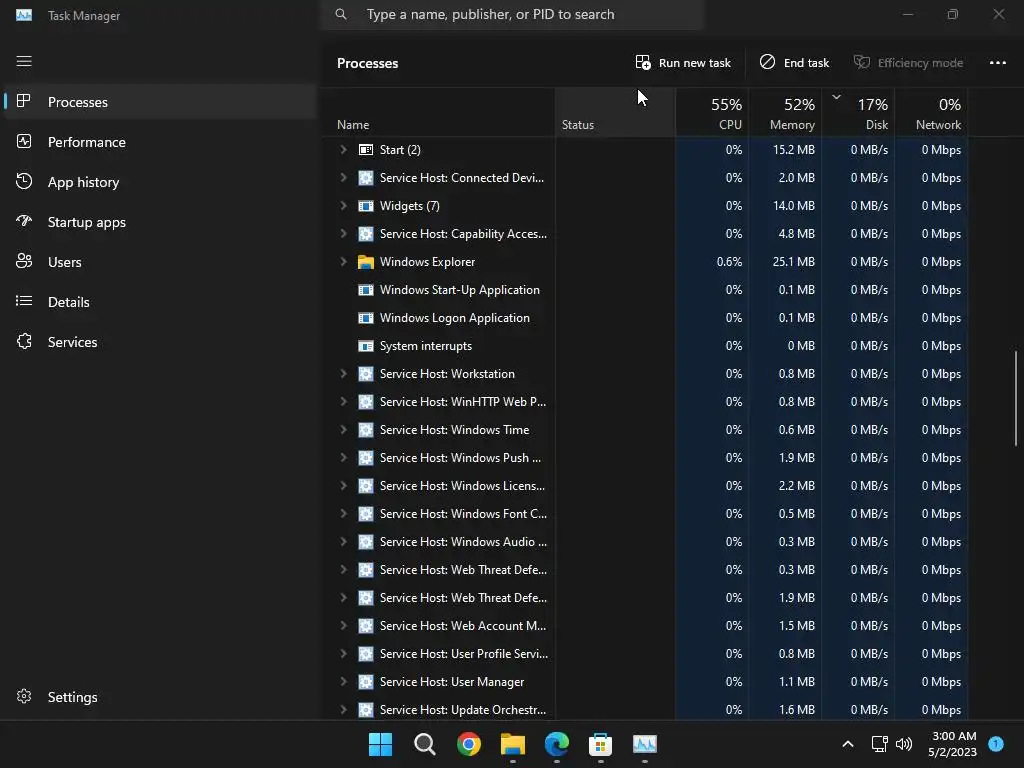This screenshot has width=1024, height=768.
Task: Show hidden system tray icons
Action: click(x=848, y=744)
